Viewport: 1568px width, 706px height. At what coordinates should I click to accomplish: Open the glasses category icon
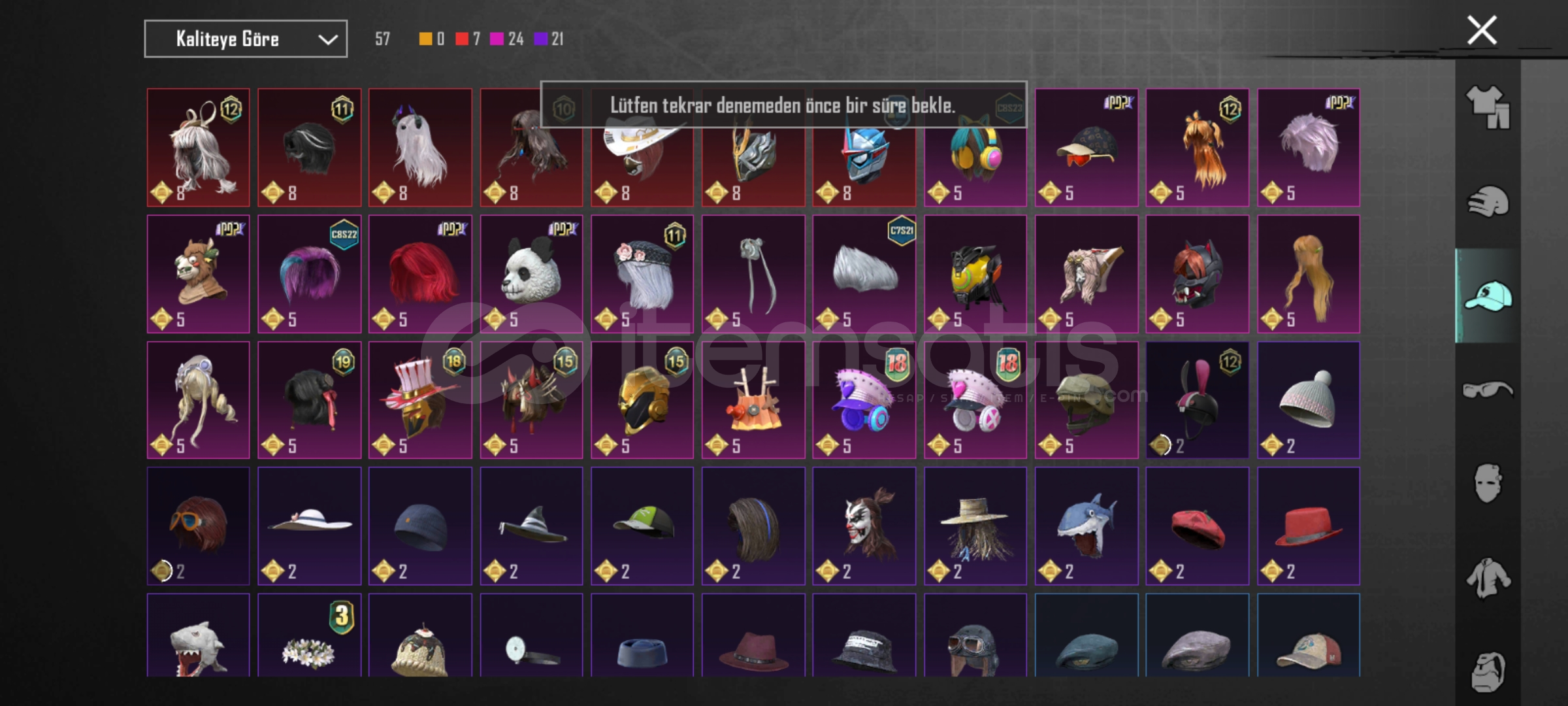point(1488,390)
